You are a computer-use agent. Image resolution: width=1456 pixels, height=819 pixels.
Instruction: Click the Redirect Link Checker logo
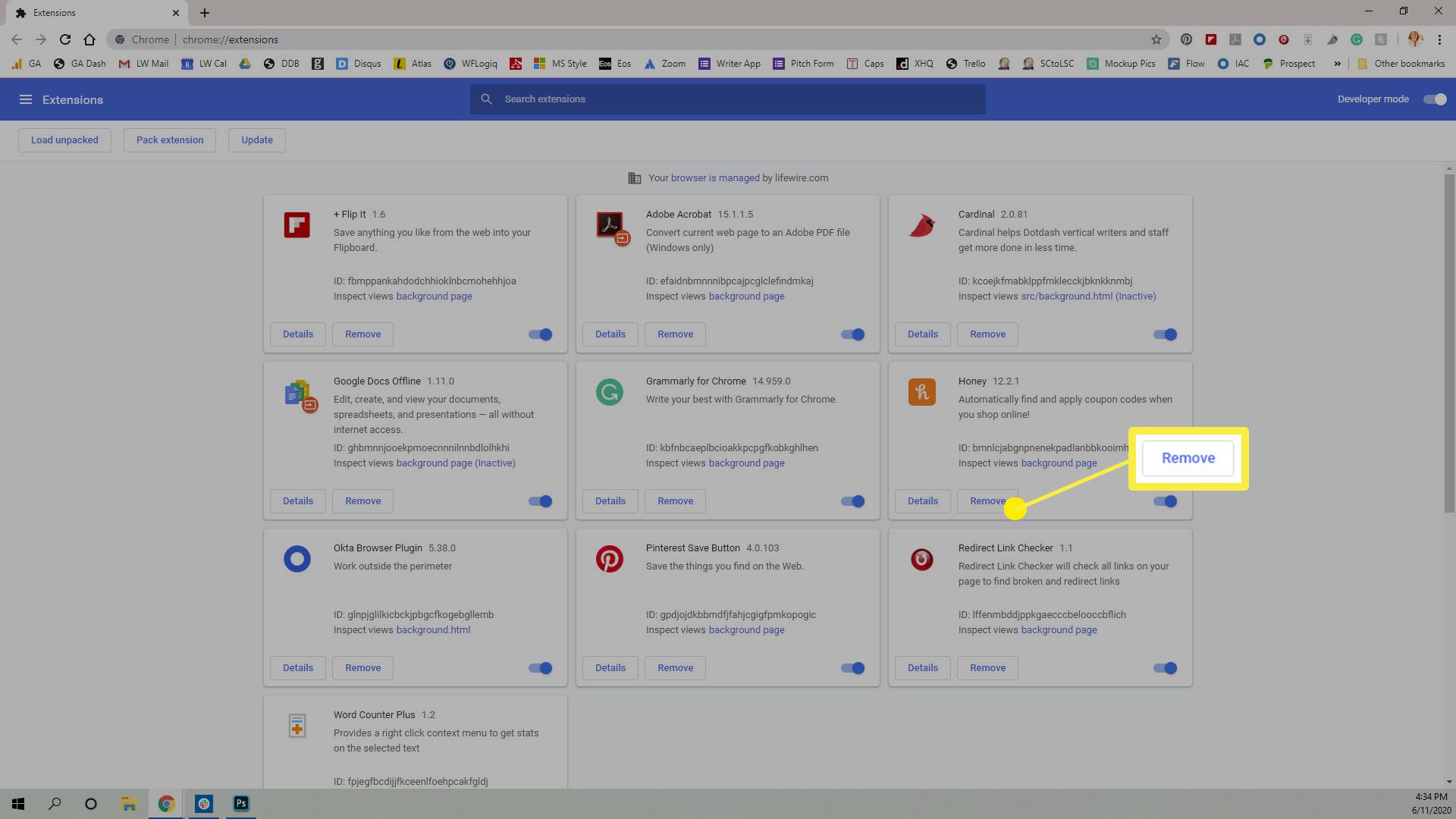tap(922, 560)
